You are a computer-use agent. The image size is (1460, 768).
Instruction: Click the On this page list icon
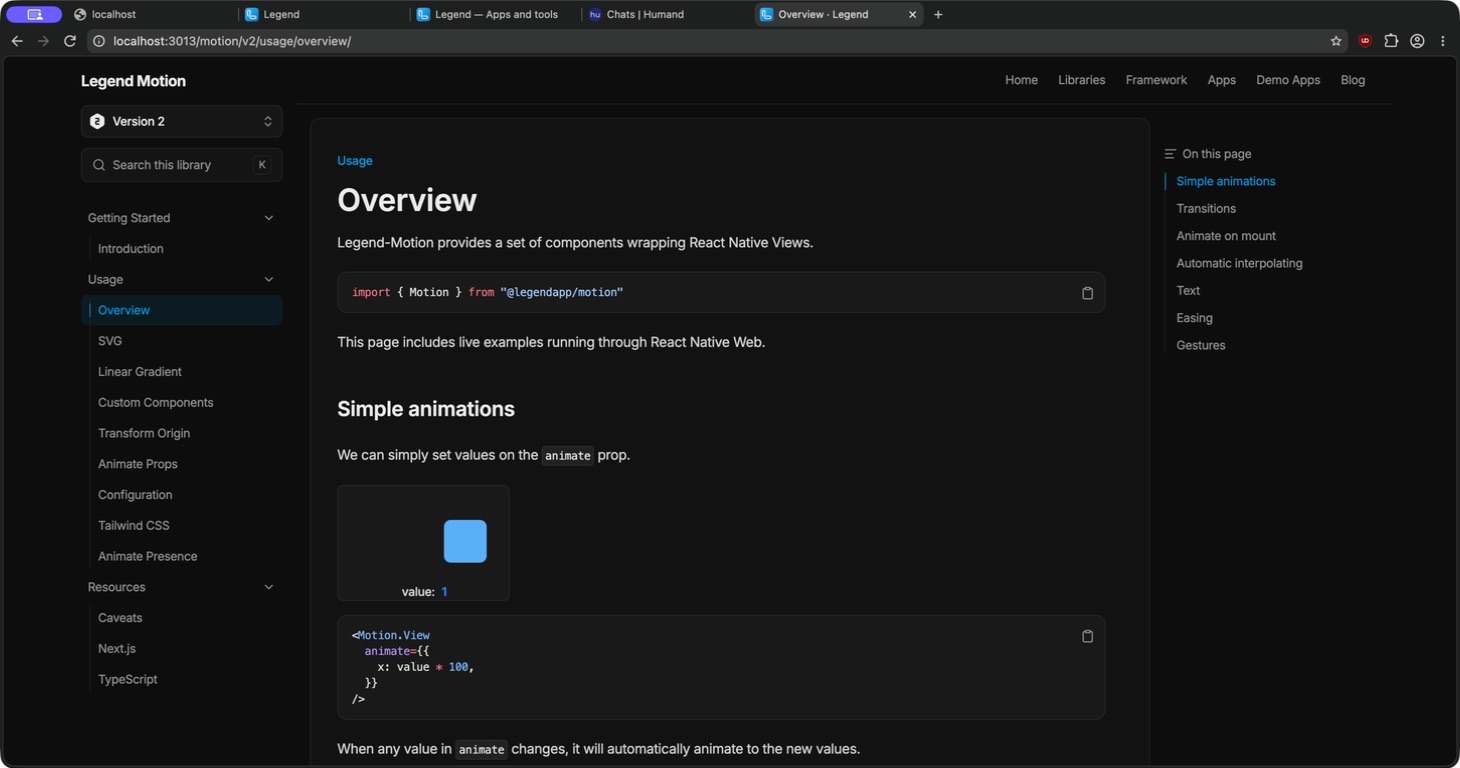pos(1170,154)
